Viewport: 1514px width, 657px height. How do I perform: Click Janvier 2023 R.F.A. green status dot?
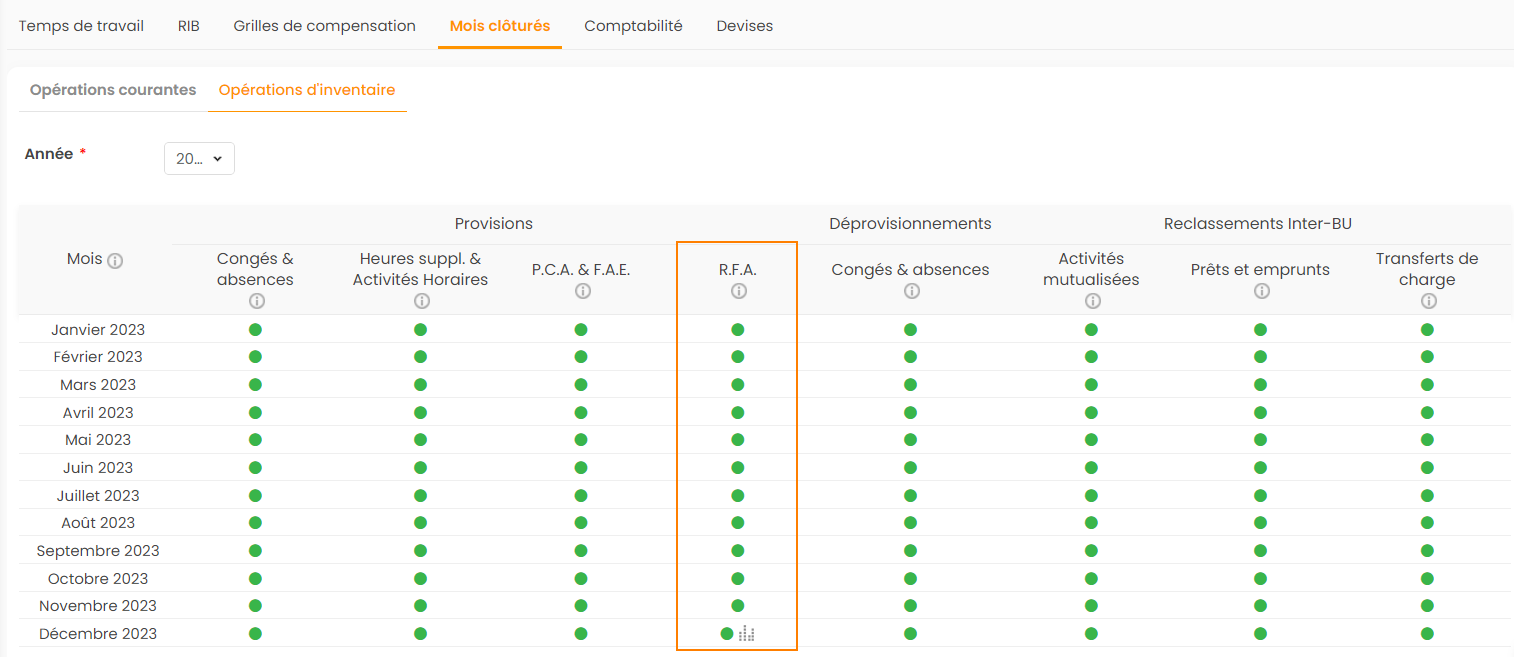pos(738,329)
